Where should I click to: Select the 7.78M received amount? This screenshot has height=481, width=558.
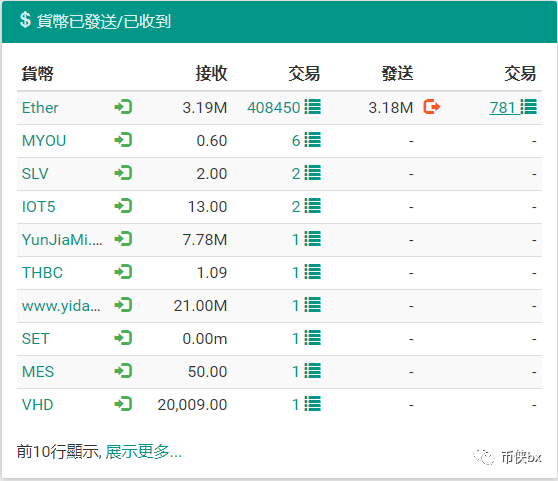(205, 239)
